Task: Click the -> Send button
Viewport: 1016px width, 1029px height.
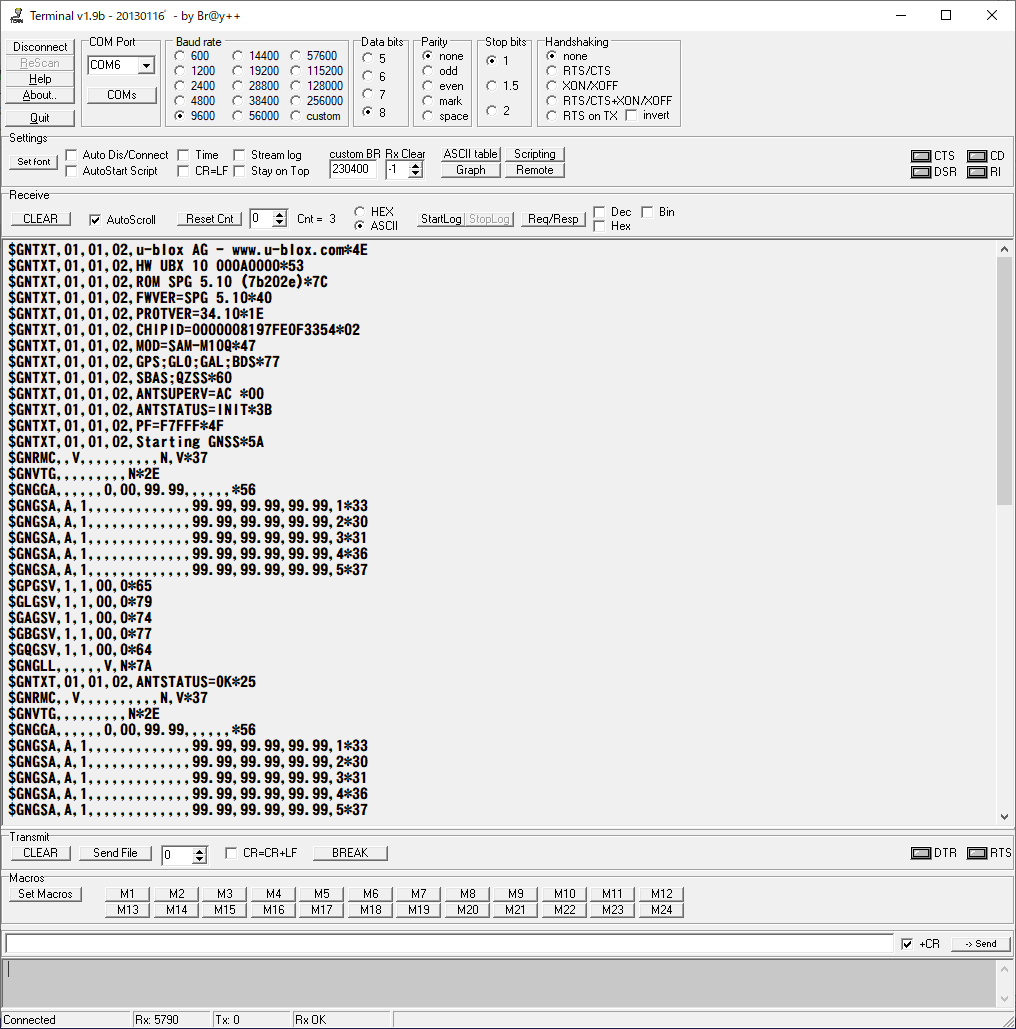Action: (981, 944)
